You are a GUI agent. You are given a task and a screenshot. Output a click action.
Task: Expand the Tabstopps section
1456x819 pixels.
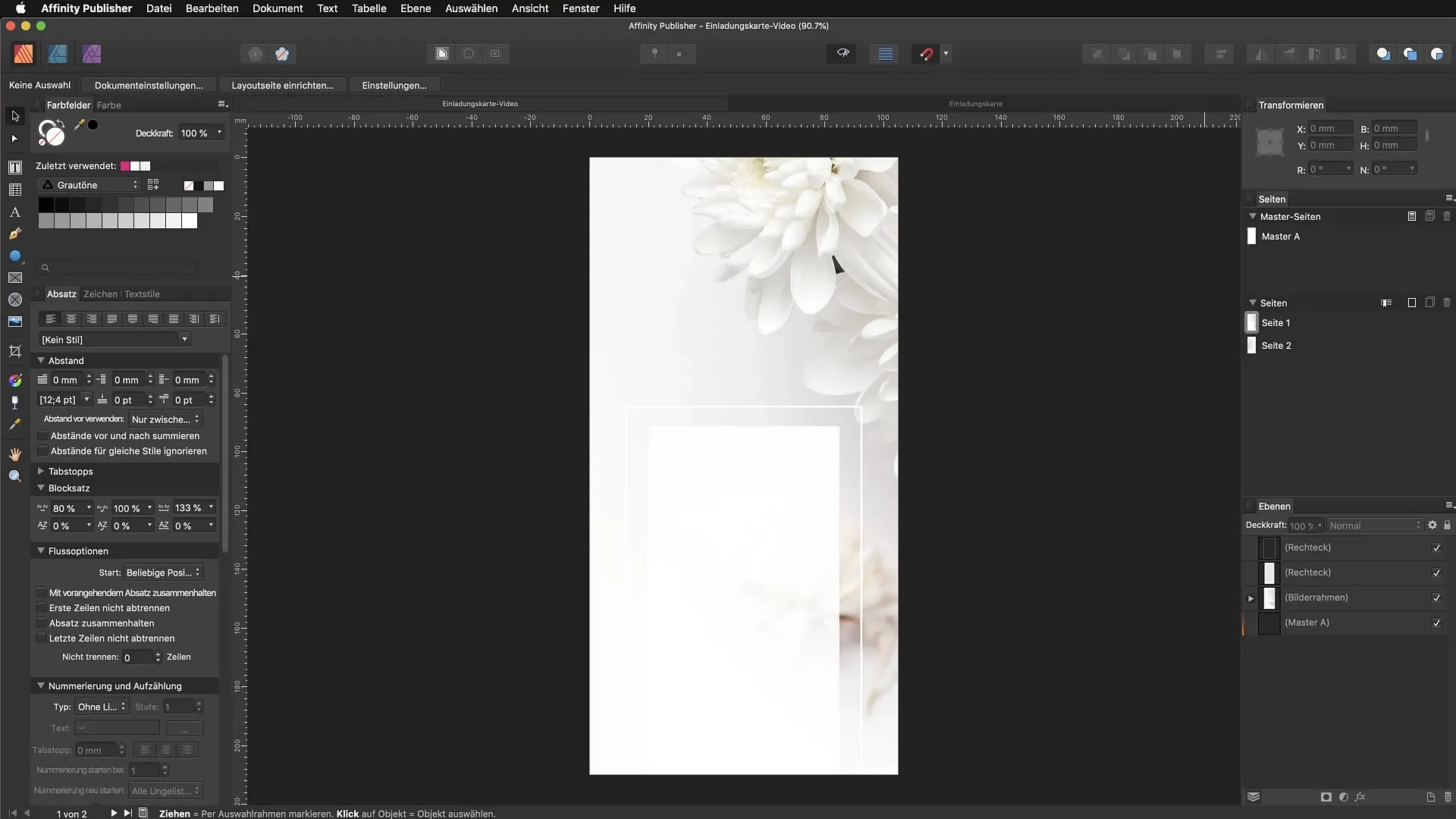pyautogui.click(x=41, y=471)
